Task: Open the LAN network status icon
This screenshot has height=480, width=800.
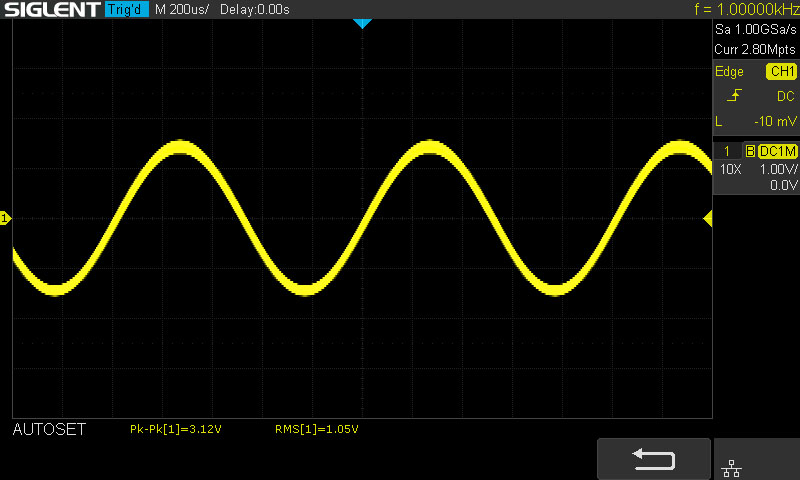Action: 731,468
